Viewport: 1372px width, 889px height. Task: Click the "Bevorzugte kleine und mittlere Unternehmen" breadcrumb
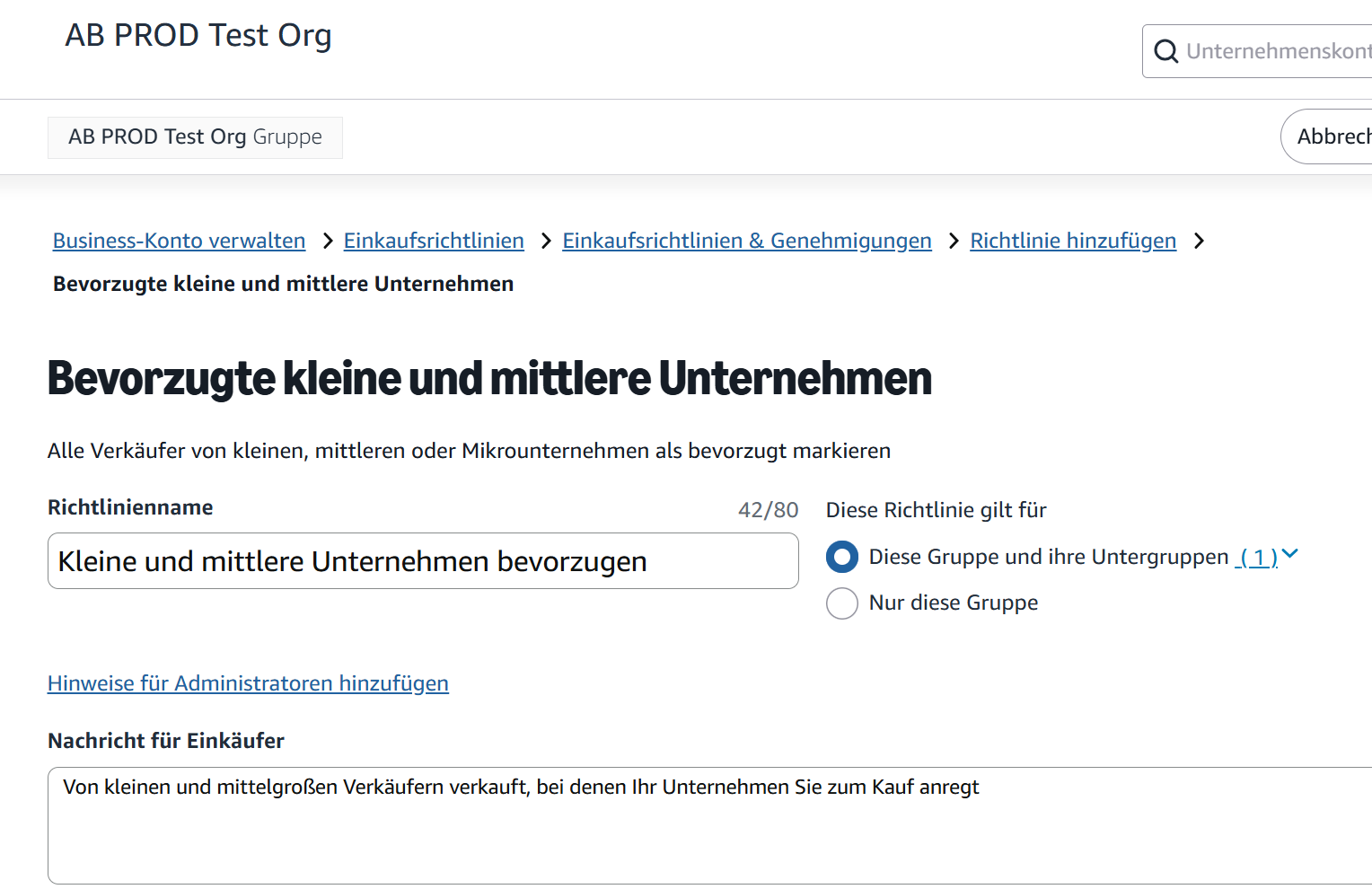(283, 283)
